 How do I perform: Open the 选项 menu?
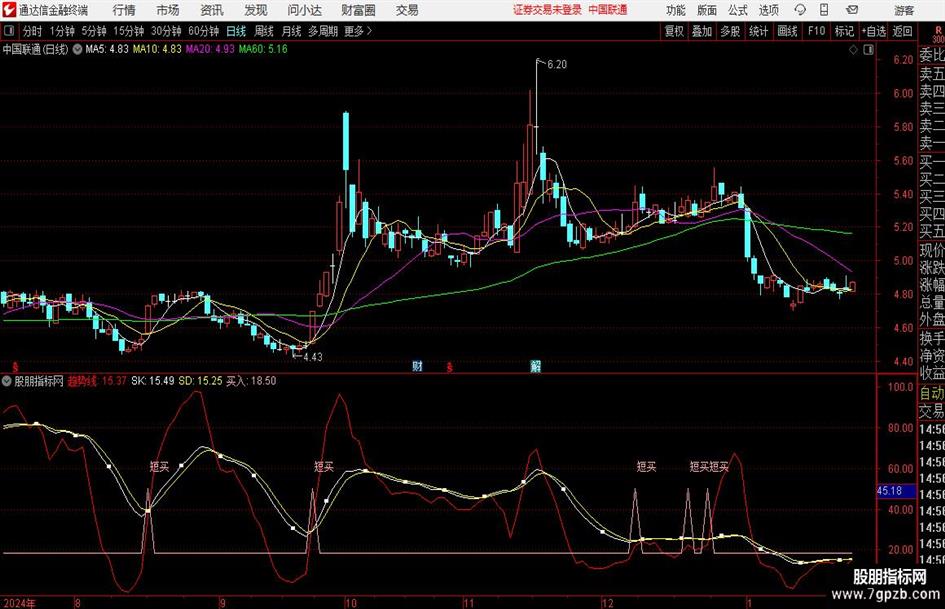pyautogui.click(x=768, y=10)
